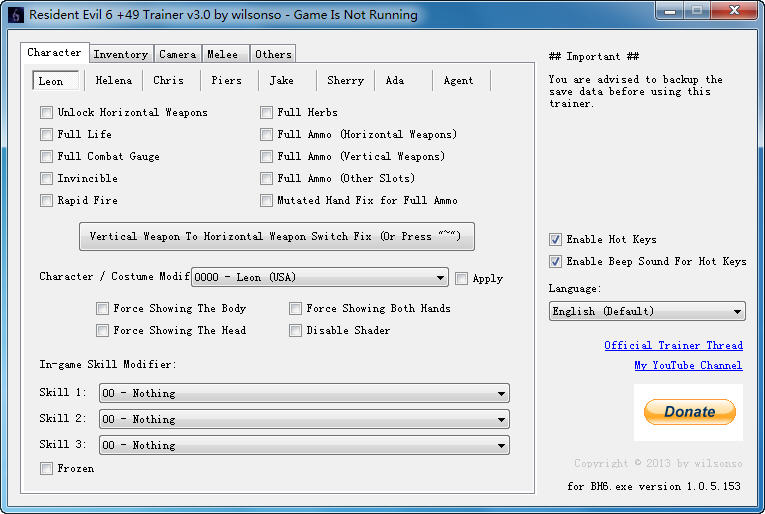Check the Rapid Fire option
Image resolution: width=765 pixels, height=514 pixels.
click(x=46, y=200)
